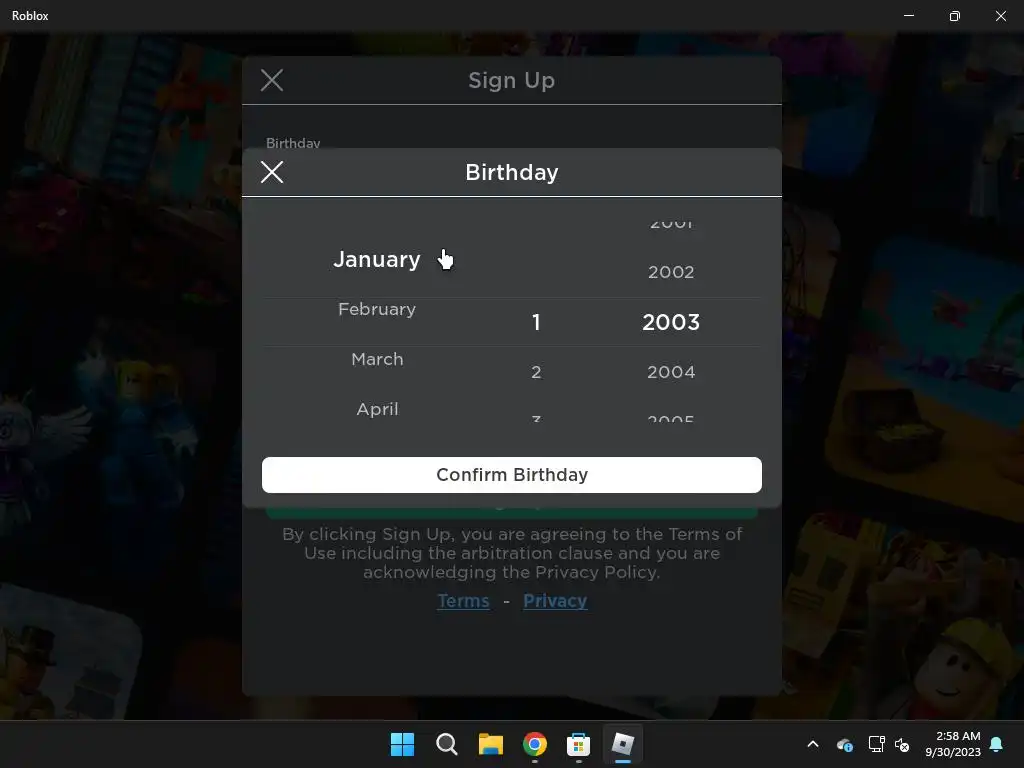Open the notifications bell icon
The image size is (1024, 768).
click(x=997, y=744)
